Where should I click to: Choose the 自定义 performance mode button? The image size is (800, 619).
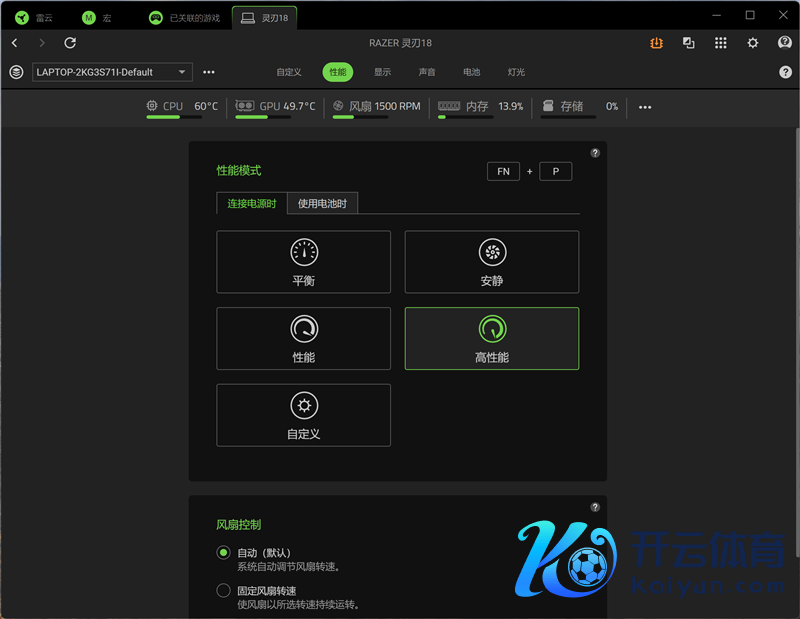303,415
